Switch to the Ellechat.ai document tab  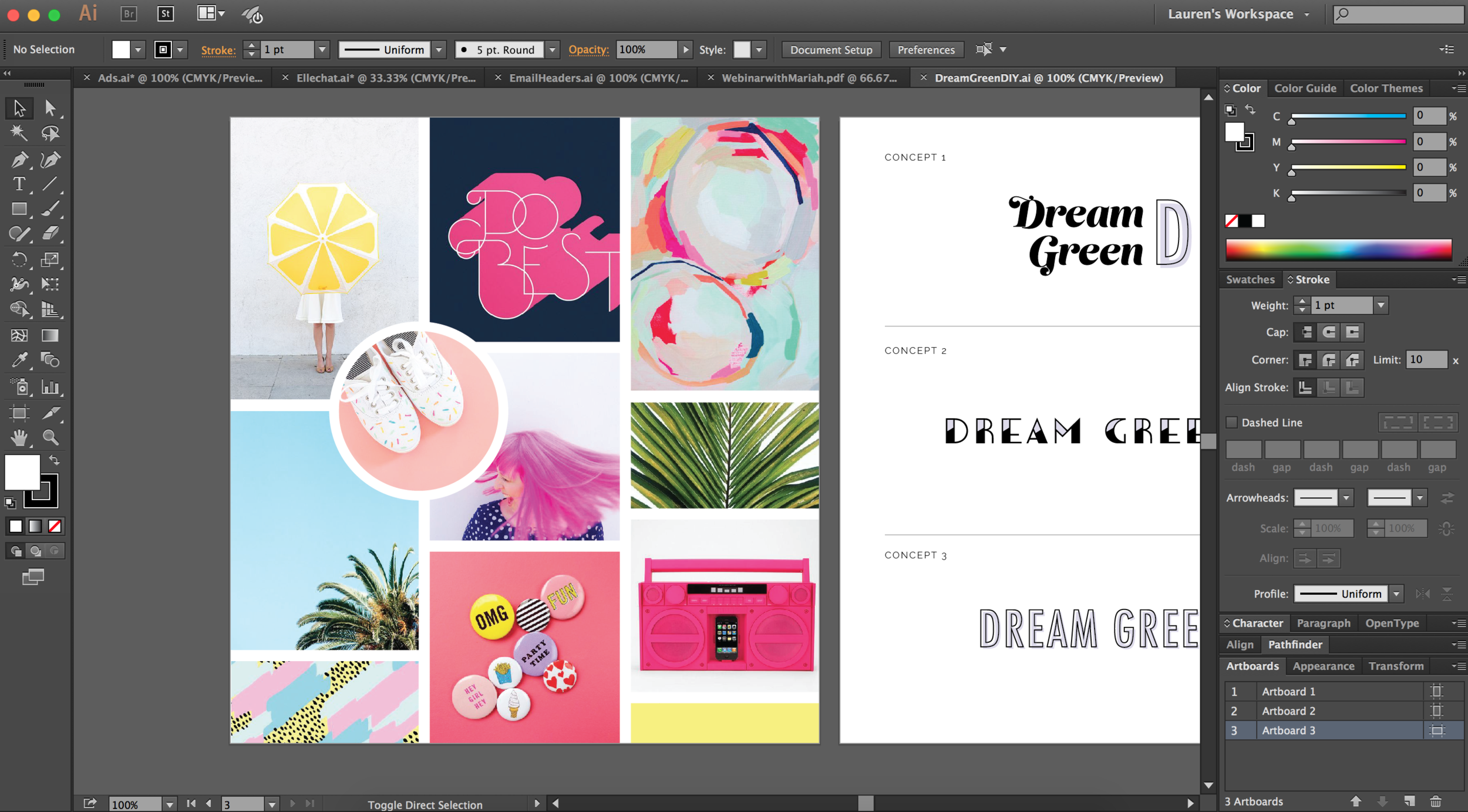[385, 78]
